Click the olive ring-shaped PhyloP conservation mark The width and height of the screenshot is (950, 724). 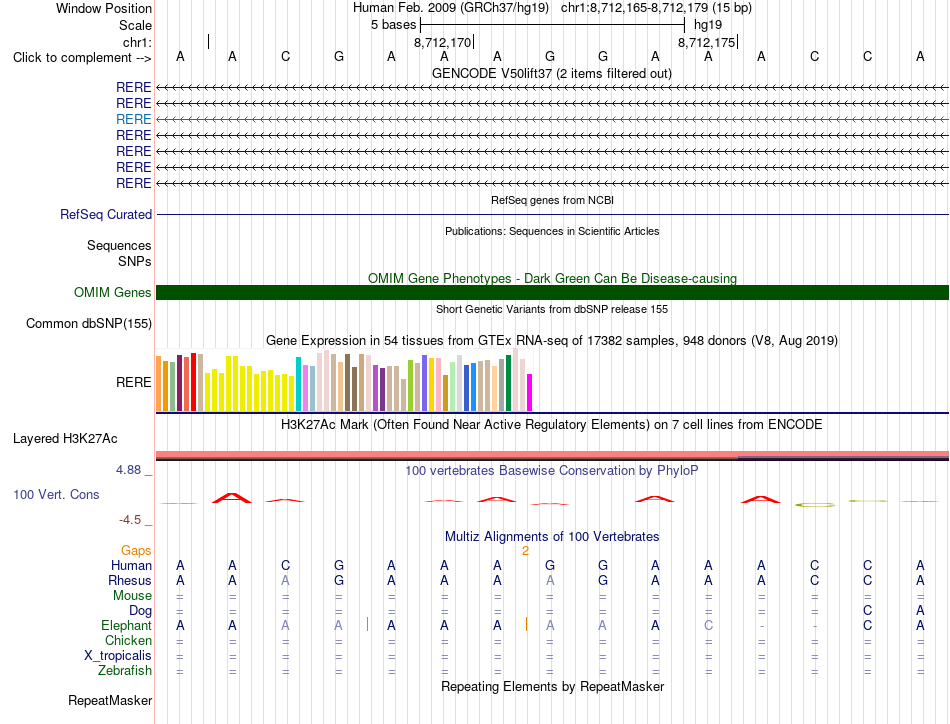[x=815, y=504]
